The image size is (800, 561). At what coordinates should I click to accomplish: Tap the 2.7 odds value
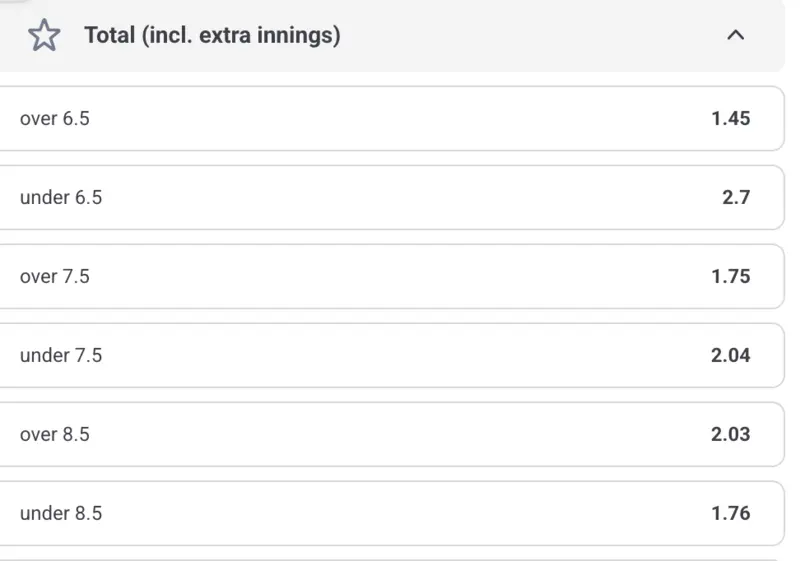click(736, 197)
